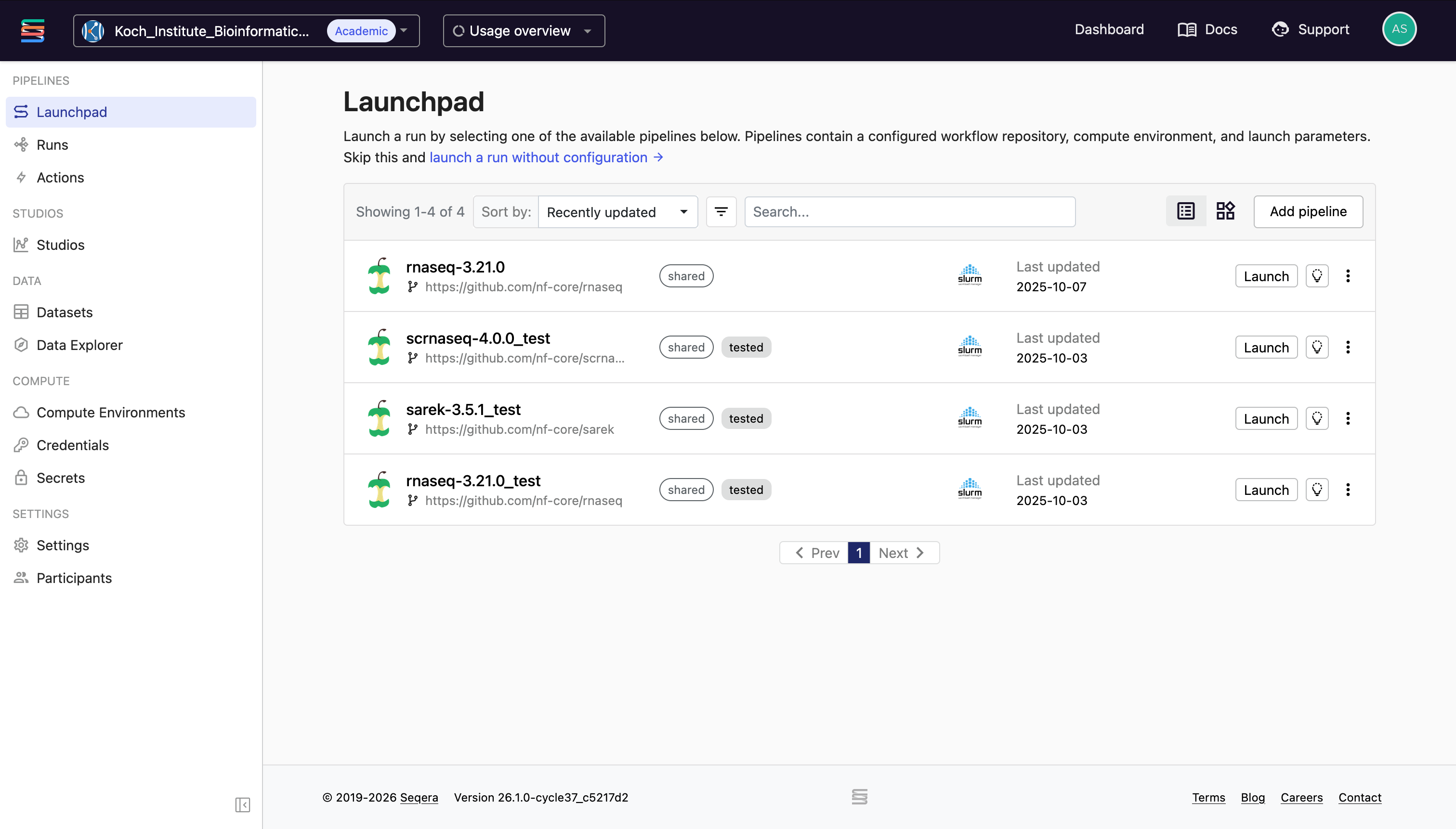1456x829 pixels.
Task: Switch to list view layout
Action: pyautogui.click(x=1185, y=211)
